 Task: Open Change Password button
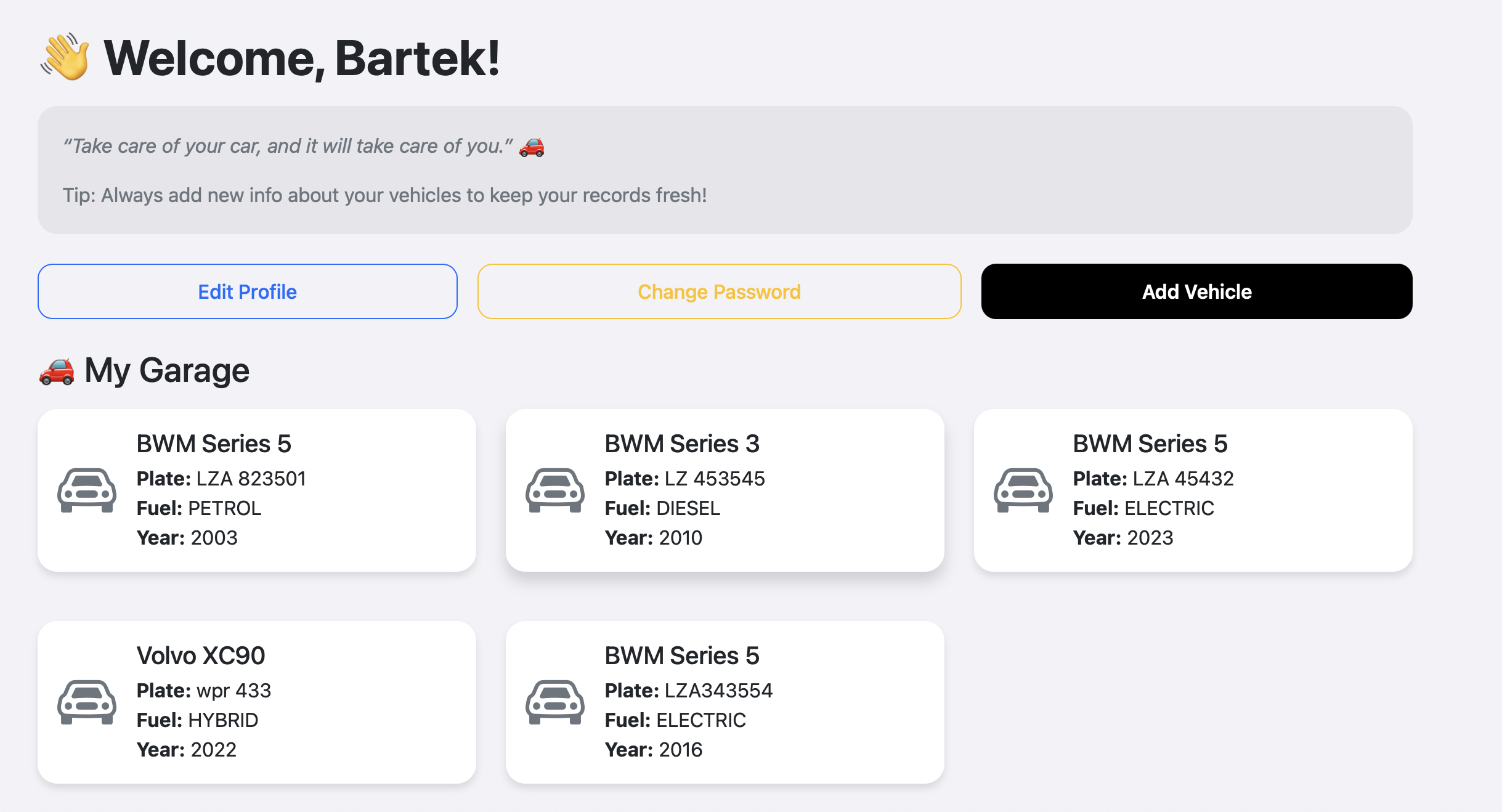click(x=720, y=291)
